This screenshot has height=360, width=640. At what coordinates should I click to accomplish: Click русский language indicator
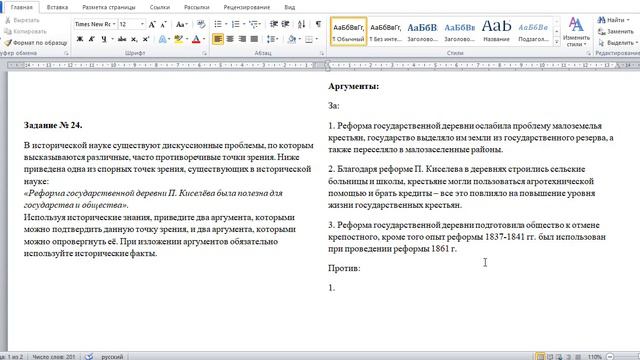[x=112, y=357]
